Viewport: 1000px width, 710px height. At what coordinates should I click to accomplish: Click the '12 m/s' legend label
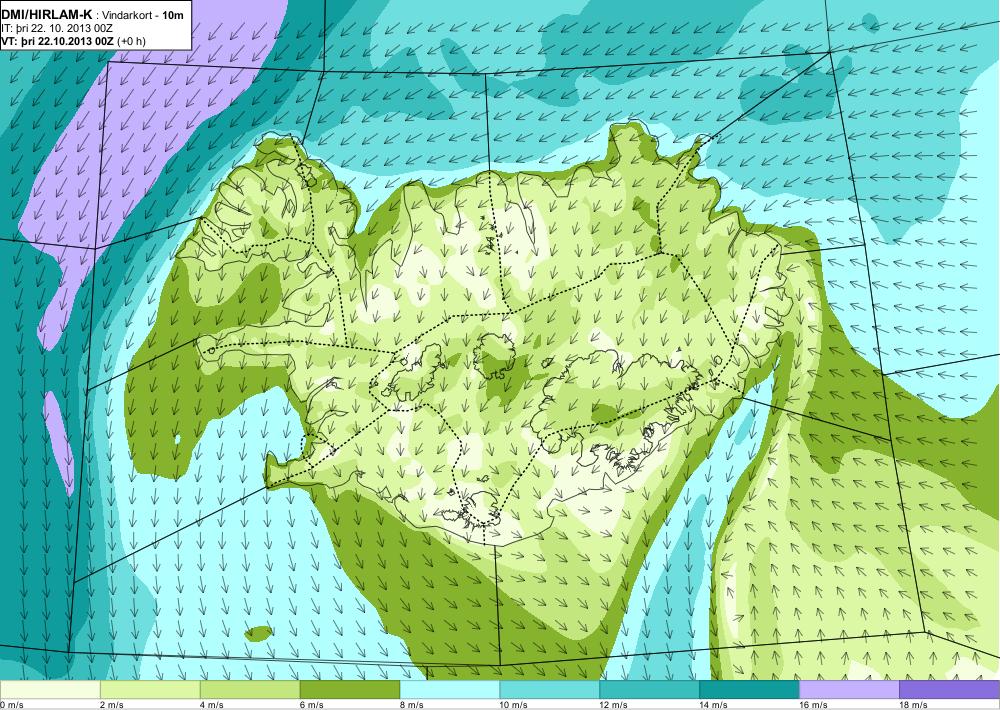pyautogui.click(x=614, y=705)
